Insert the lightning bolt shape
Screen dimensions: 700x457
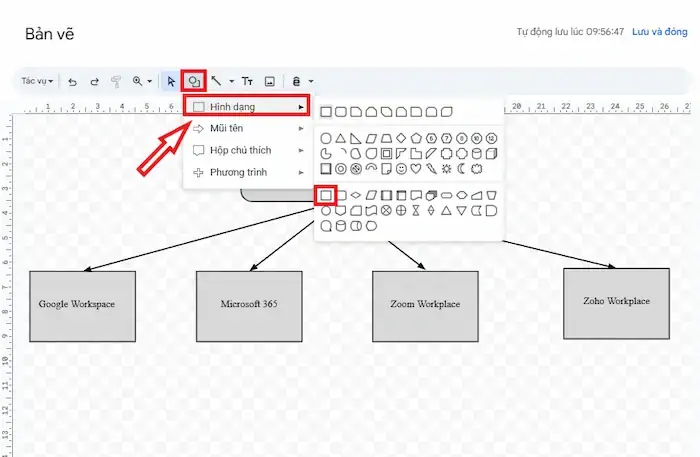click(431, 169)
